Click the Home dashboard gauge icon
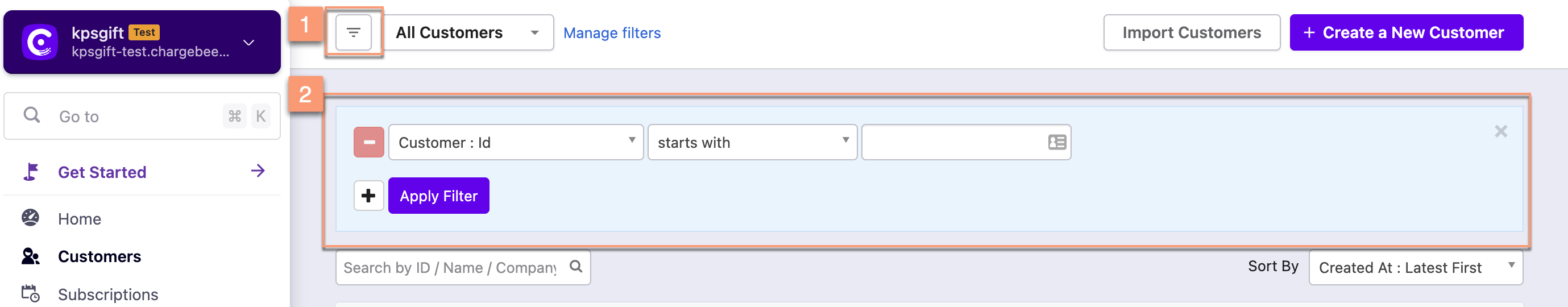Screen dimensions: 1568x307 (x=31, y=218)
